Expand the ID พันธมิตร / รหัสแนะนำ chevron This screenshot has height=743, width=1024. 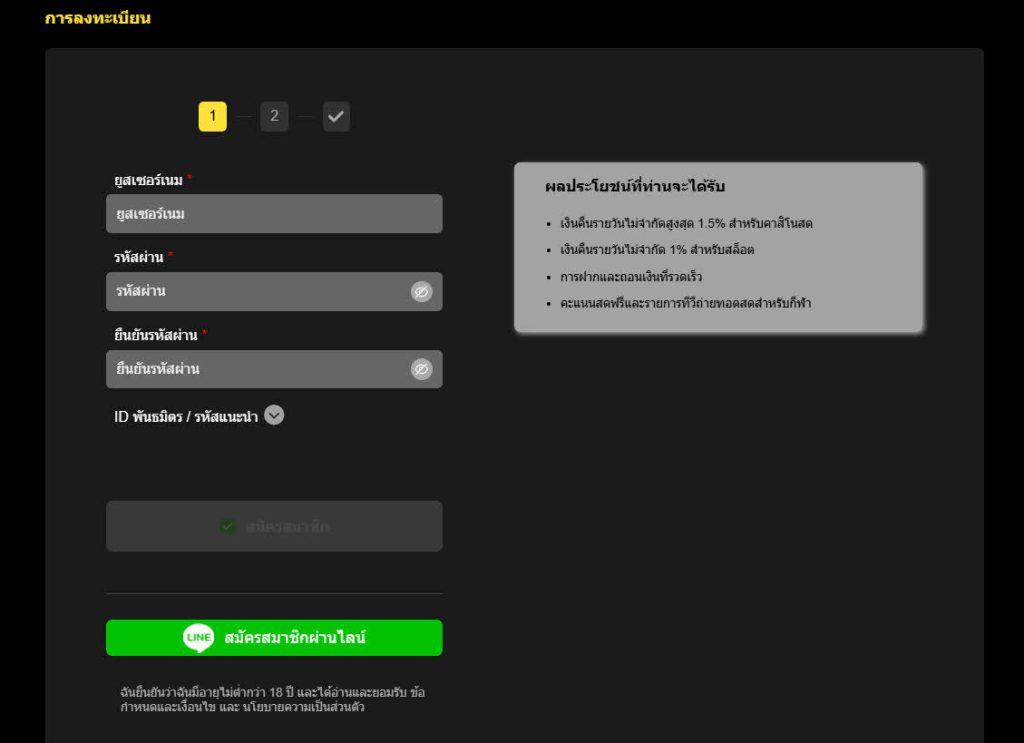point(274,416)
